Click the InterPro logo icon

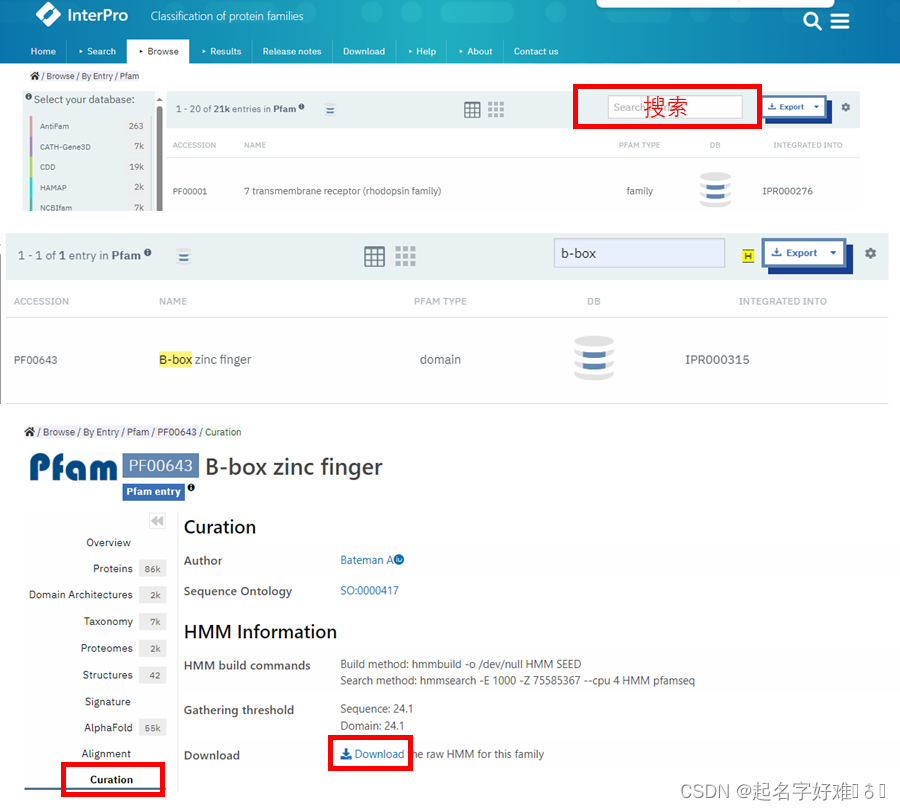[x=48, y=14]
